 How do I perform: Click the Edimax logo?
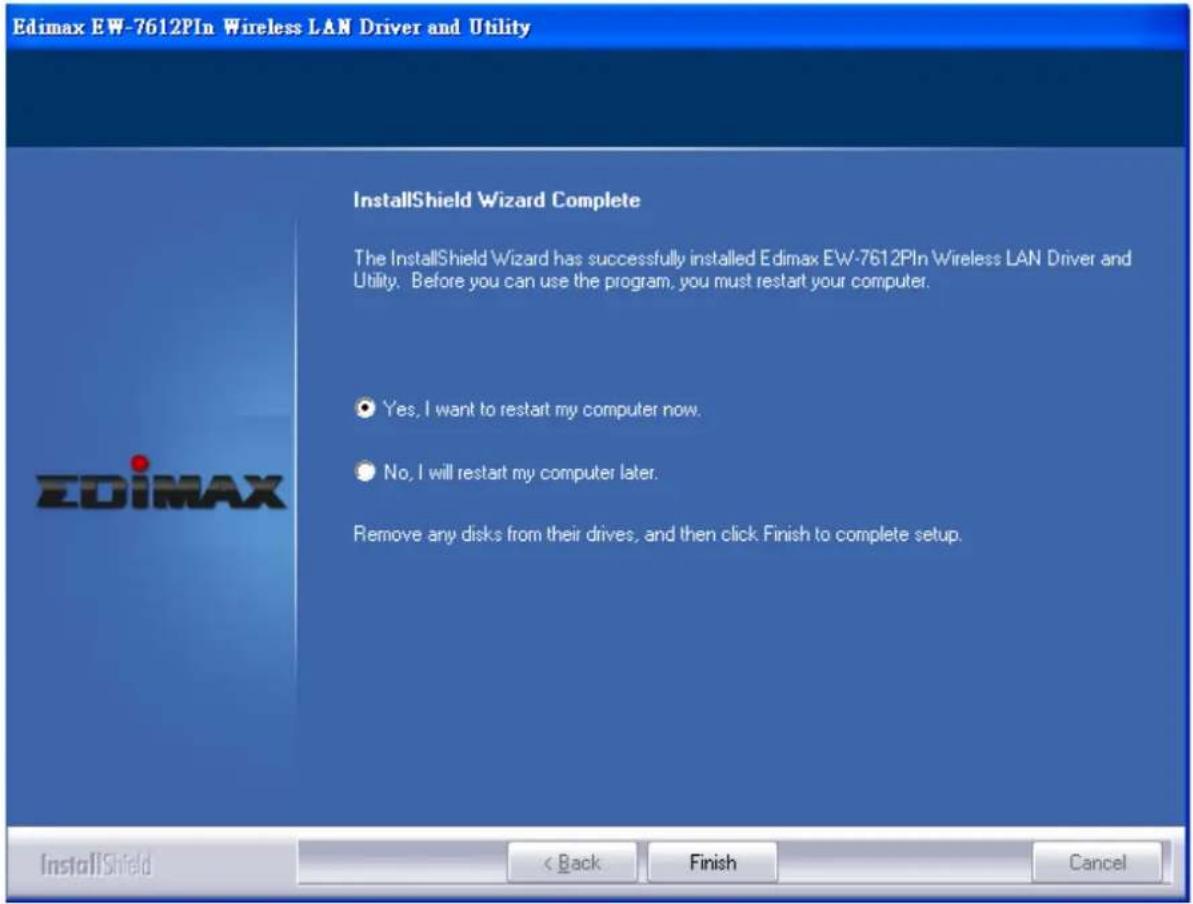point(161,483)
